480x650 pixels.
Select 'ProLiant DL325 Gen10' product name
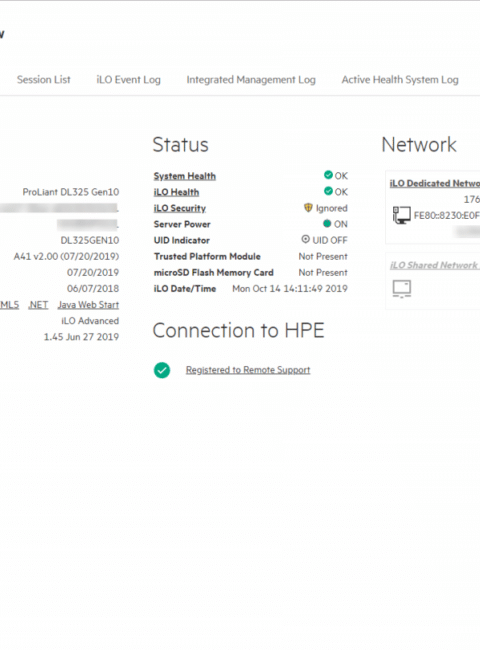[x=71, y=192]
